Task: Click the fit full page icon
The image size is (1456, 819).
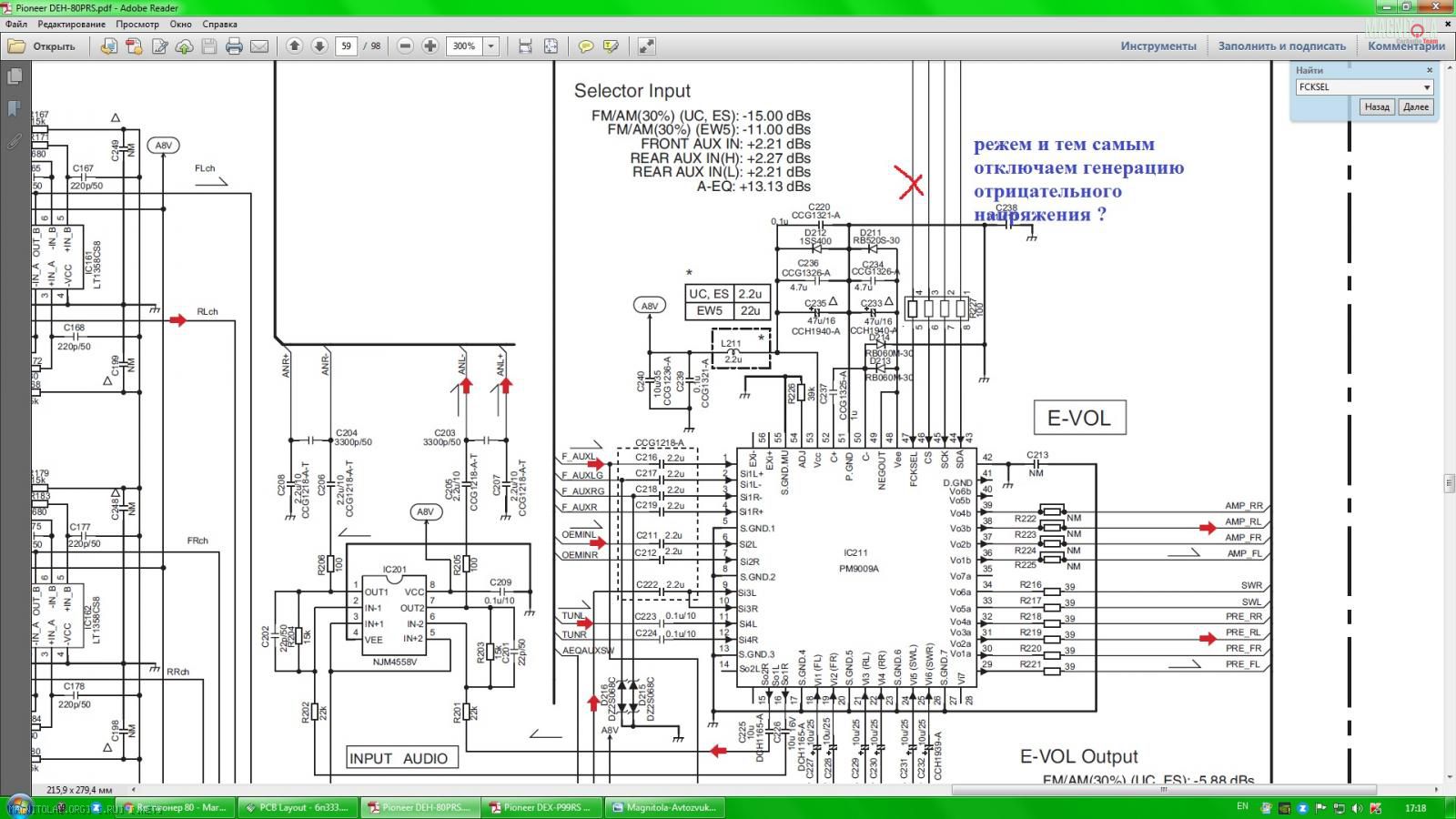Action: [551, 45]
